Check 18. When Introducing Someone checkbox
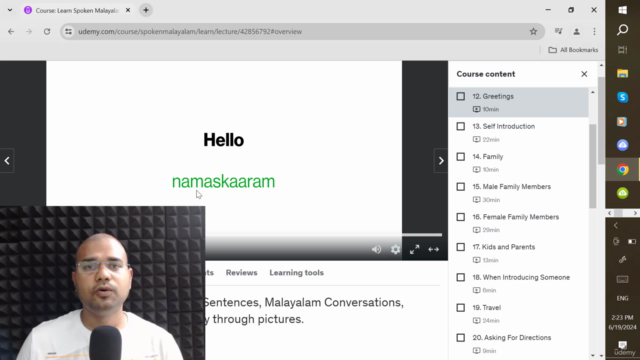Screen dimensions: 640x360 pos(460,278)
